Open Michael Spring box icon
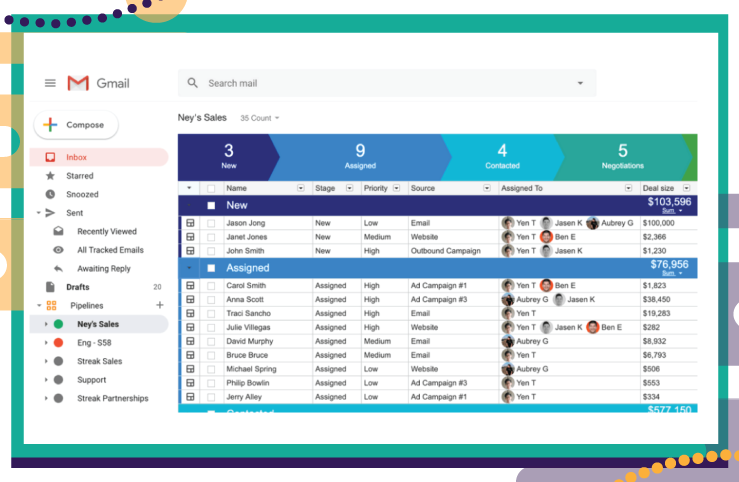This screenshot has width=739, height=482. (190, 369)
